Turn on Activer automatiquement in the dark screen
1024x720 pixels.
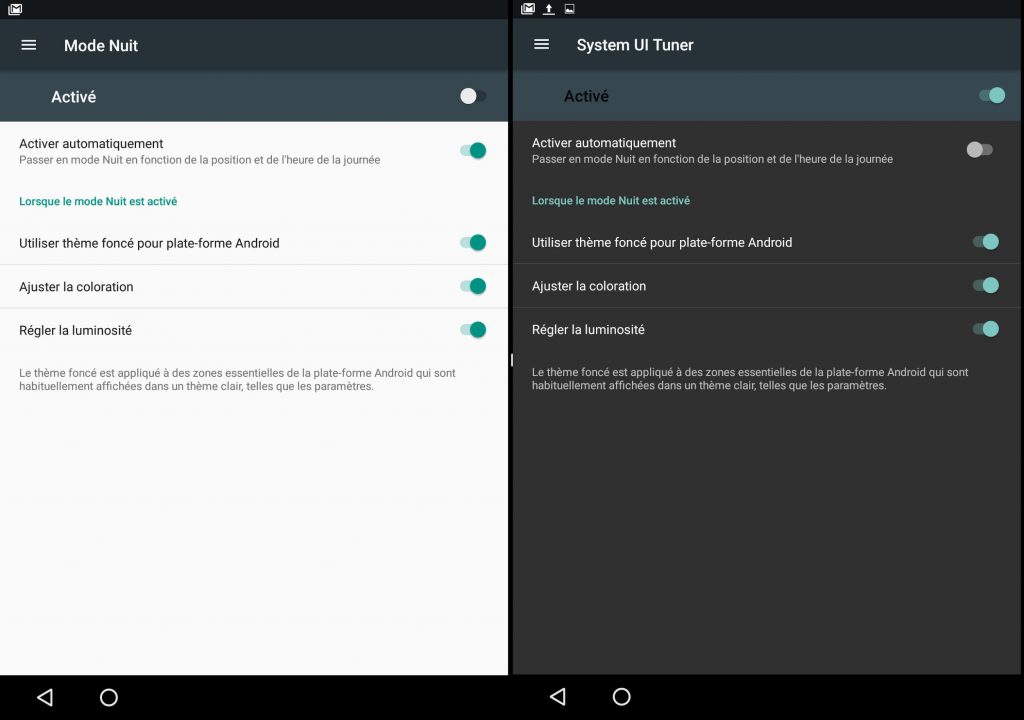[979, 150]
